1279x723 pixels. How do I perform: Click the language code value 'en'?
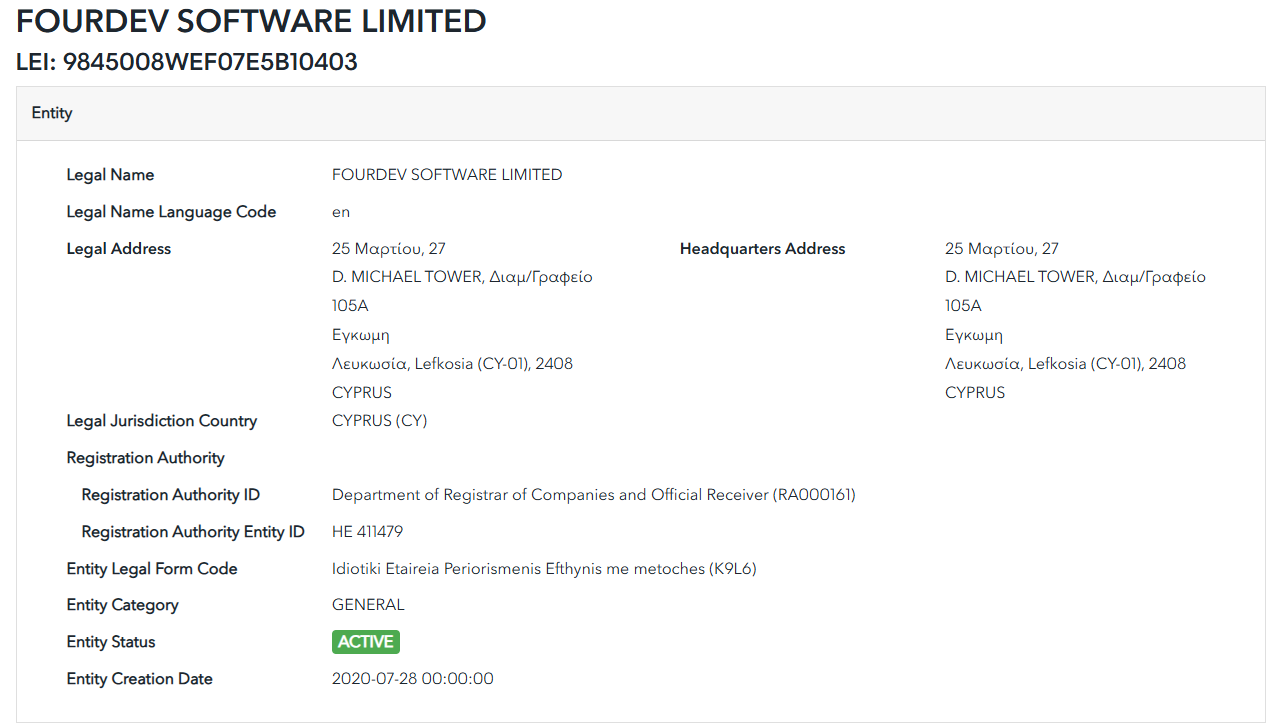pyautogui.click(x=341, y=212)
